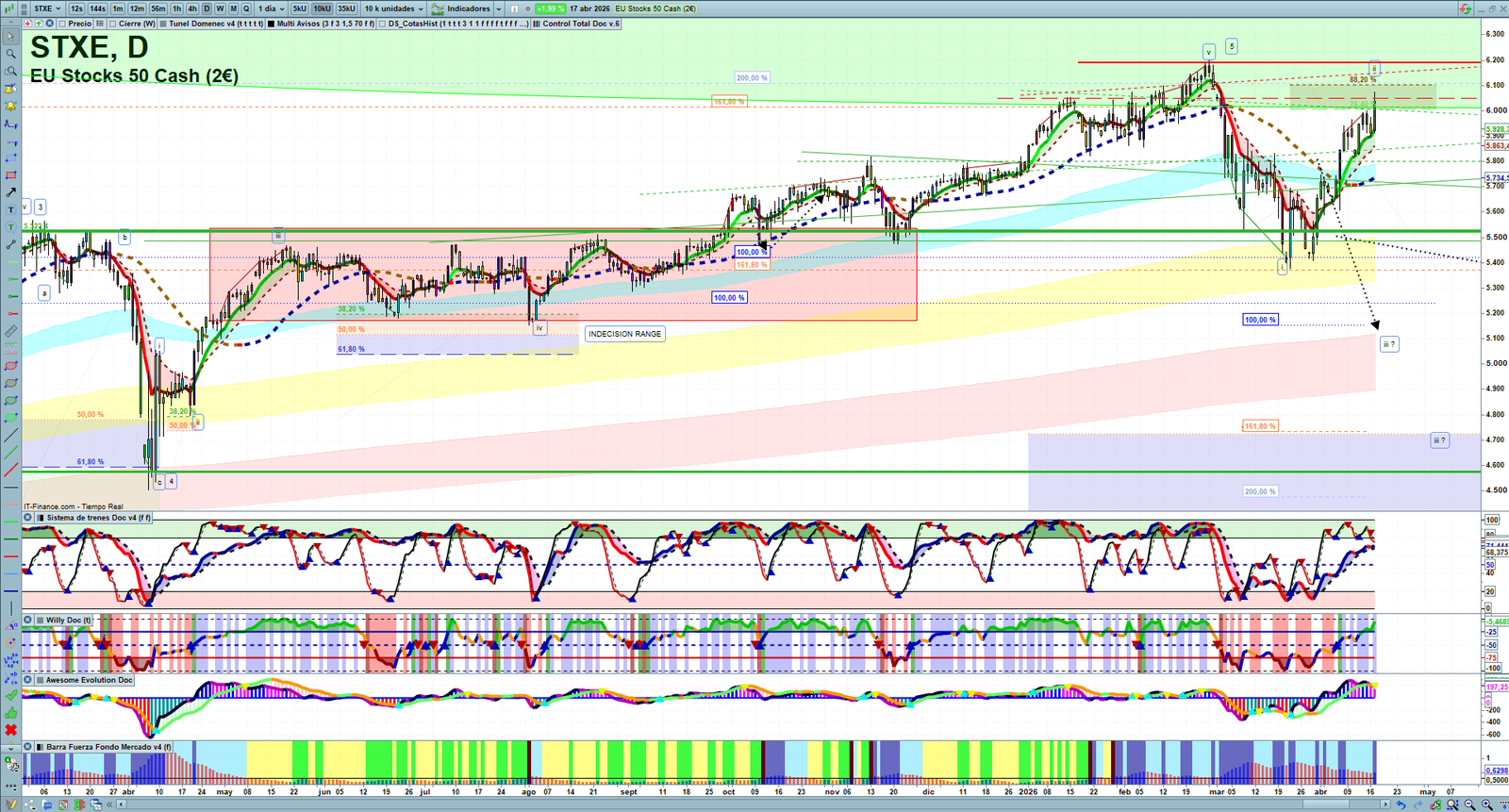Click Multi Avisos black color swatch
This screenshot has height=812, width=1509.
(x=271, y=24)
